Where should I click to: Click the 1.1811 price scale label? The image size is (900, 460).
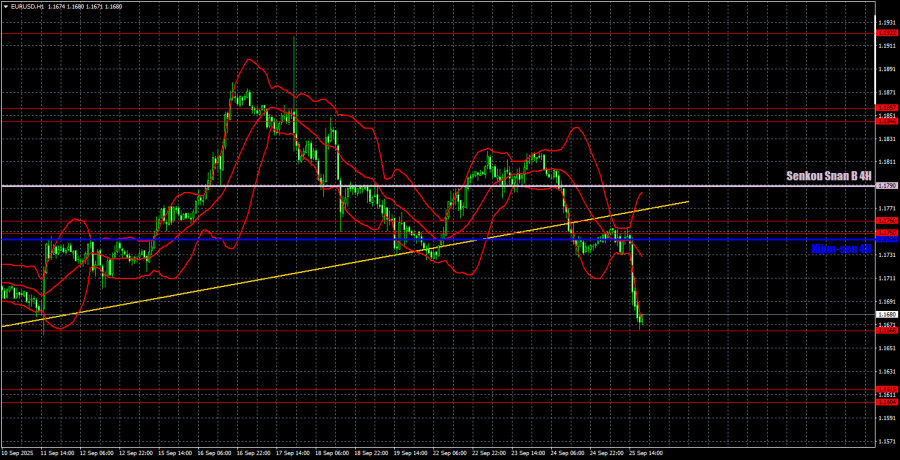pyautogui.click(x=885, y=162)
